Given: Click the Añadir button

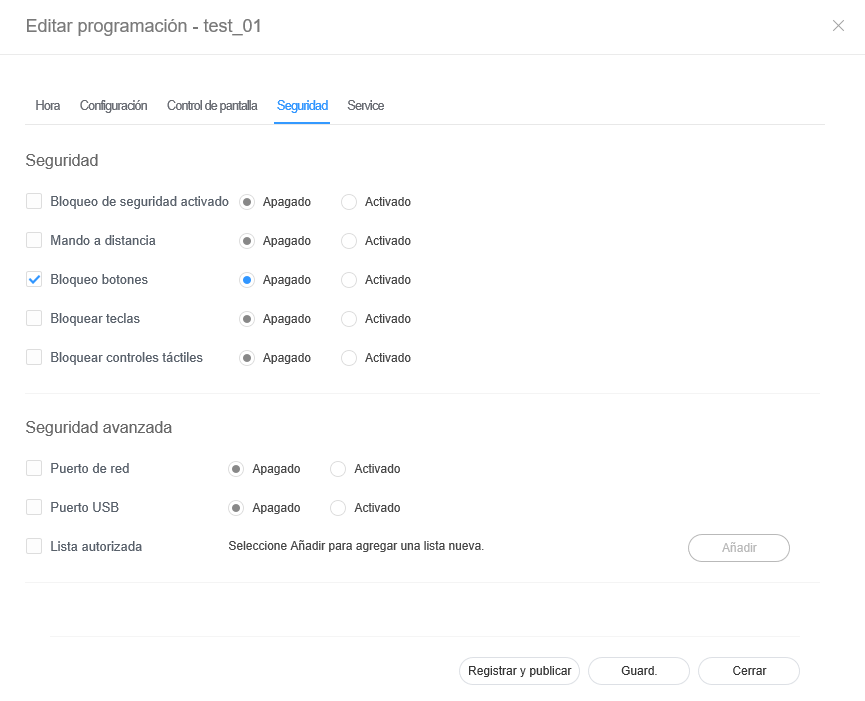Looking at the screenshot, I should [738, 548].
